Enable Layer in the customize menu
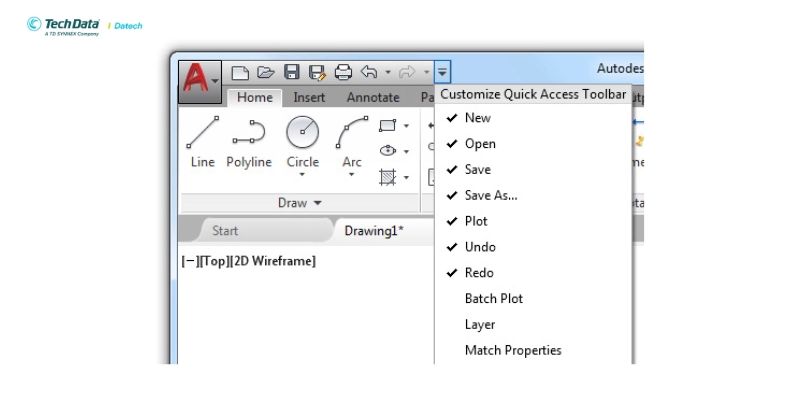Screen dimensions: 800x400 pyautogui.click(x=533, y=324)
